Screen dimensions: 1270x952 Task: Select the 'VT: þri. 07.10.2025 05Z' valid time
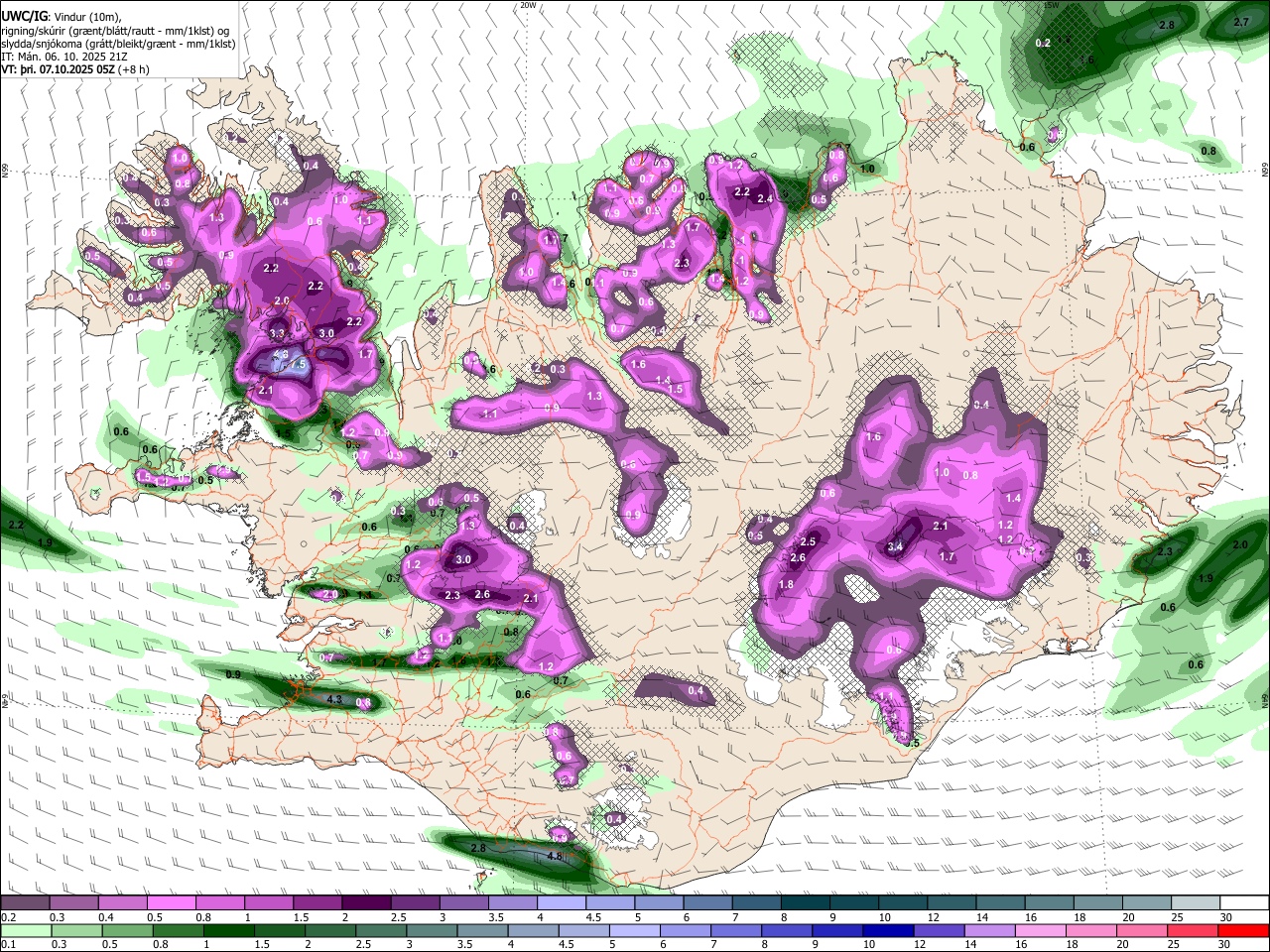pyautogui.click(x=59, y=69)
